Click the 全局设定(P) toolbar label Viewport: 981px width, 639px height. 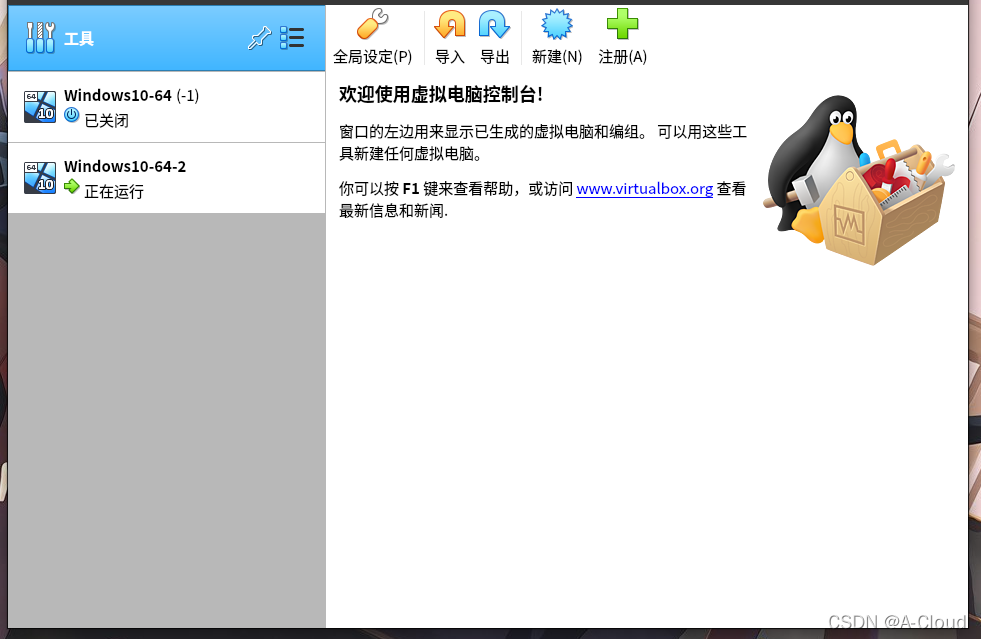[372, 57]
